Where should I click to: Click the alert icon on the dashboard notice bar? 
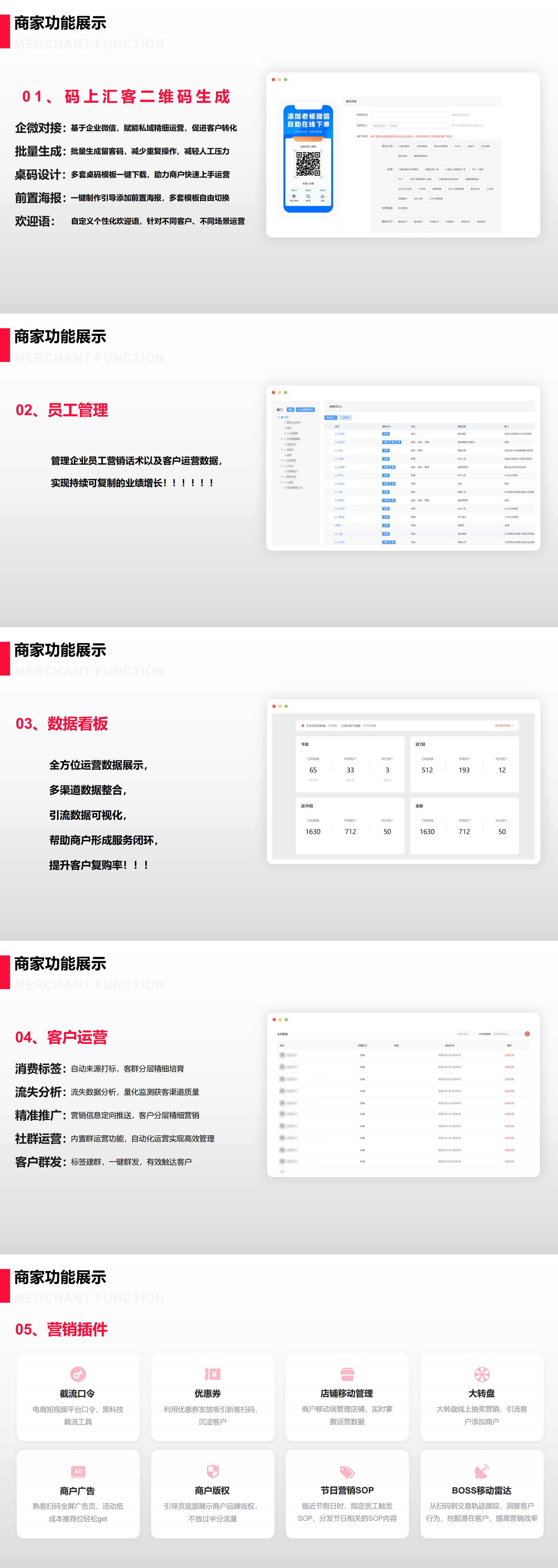pyautogui.click(x=302, y=726)
